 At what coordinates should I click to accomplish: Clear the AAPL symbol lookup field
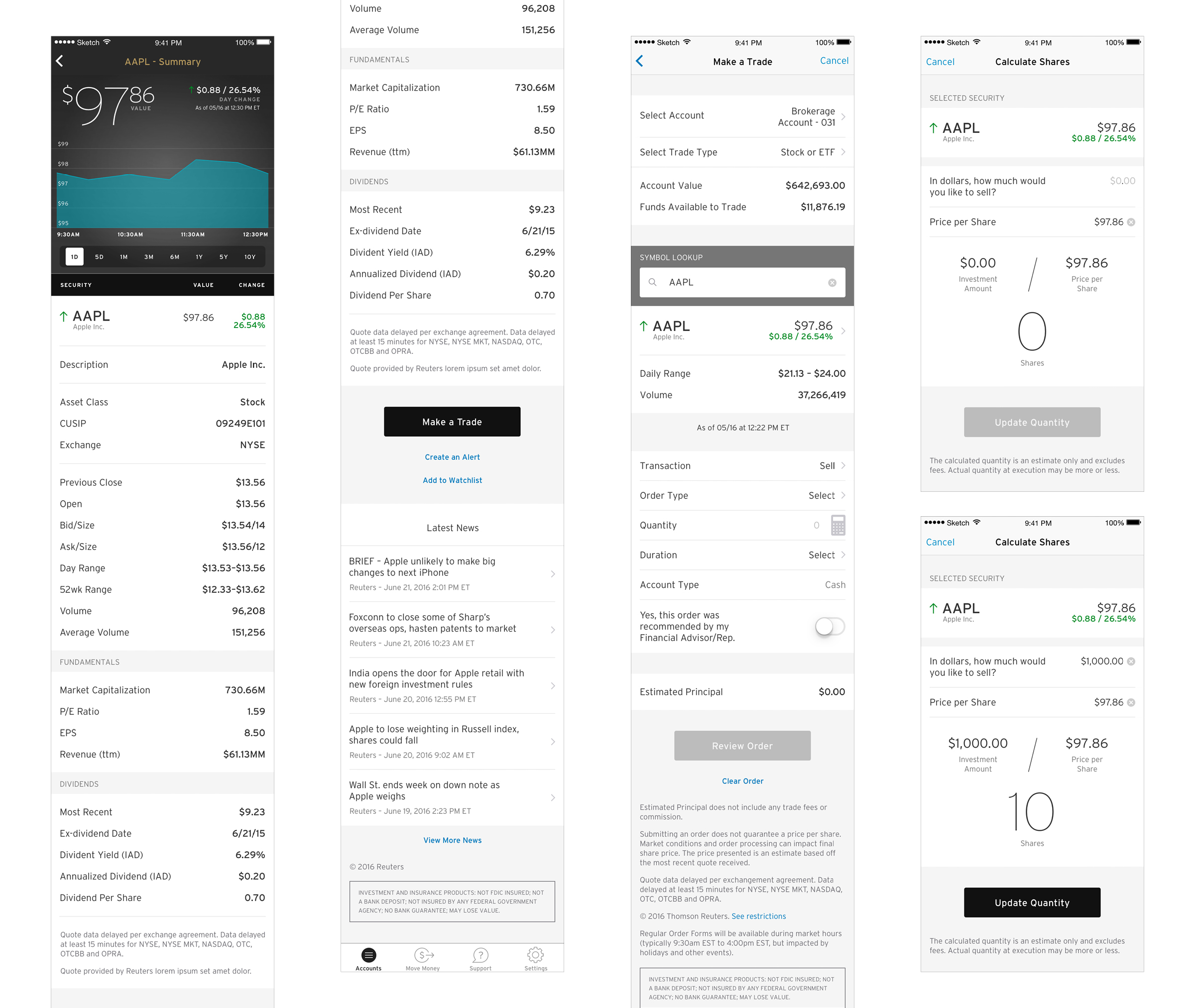(x=832, y=283)
